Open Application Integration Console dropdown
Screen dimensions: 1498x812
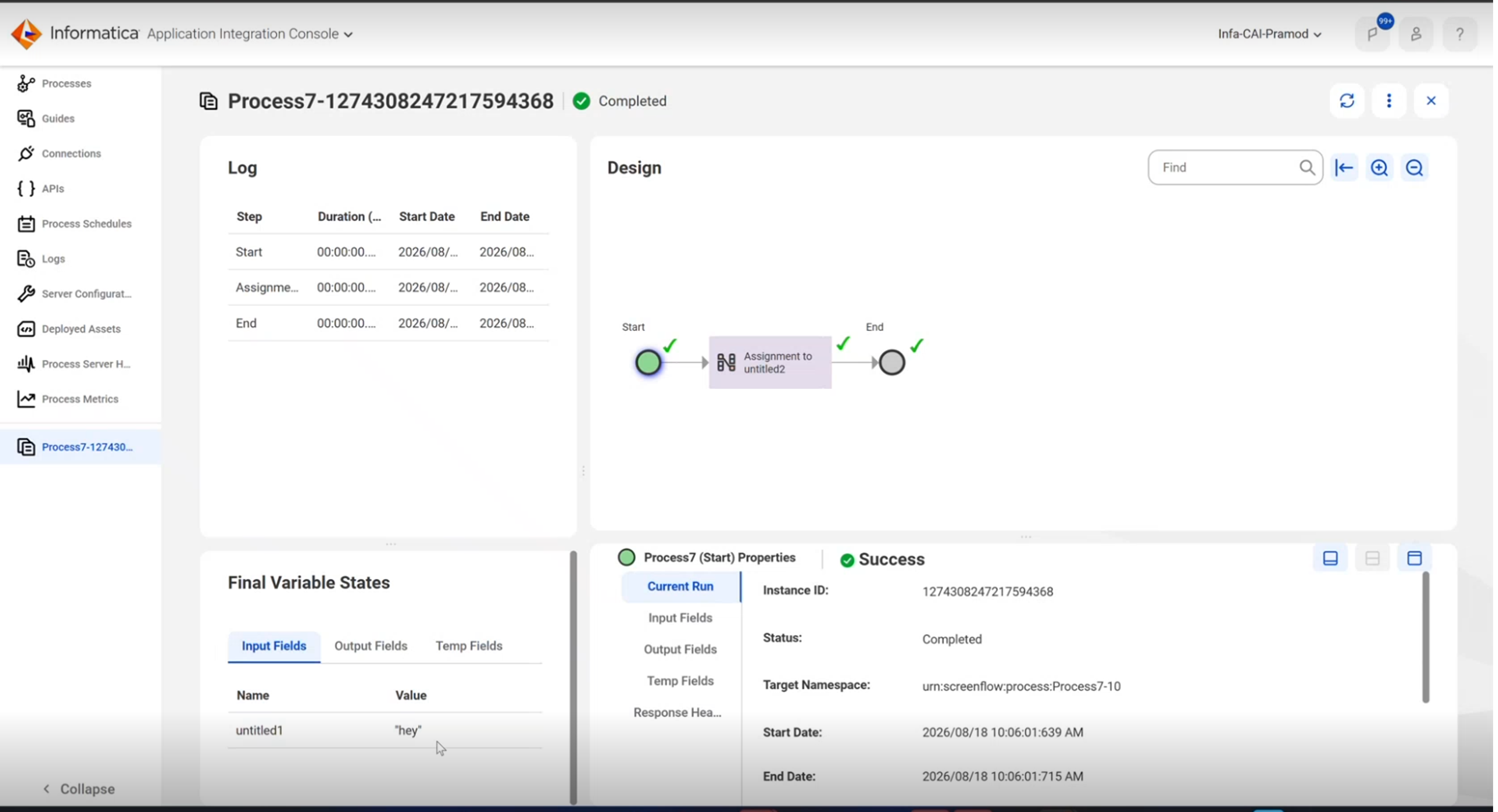coord(250,34)
